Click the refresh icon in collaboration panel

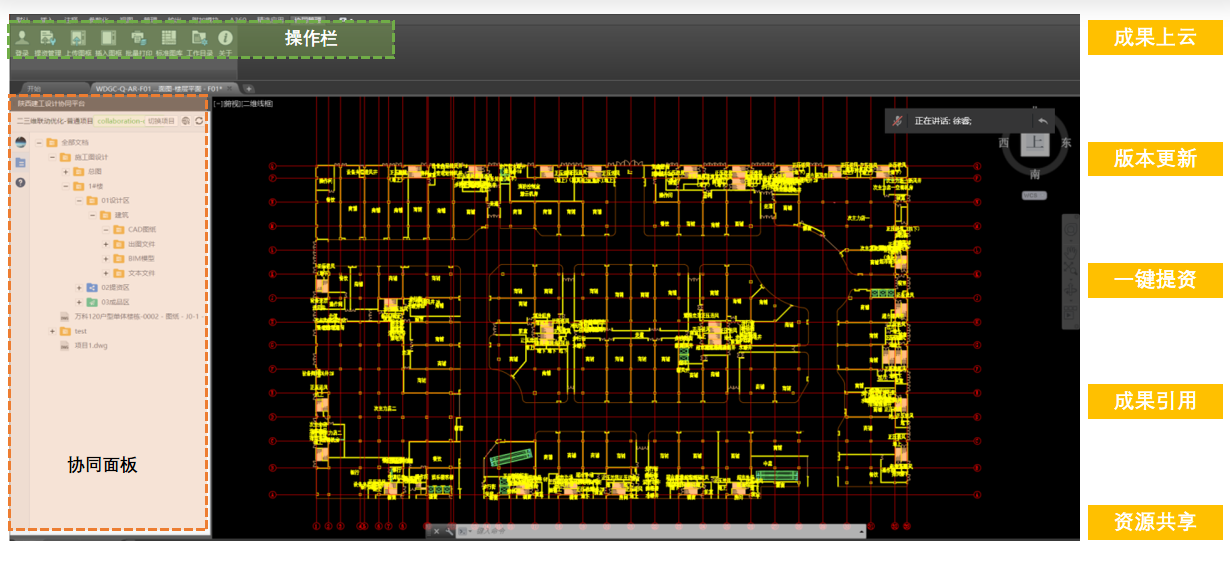200,121
